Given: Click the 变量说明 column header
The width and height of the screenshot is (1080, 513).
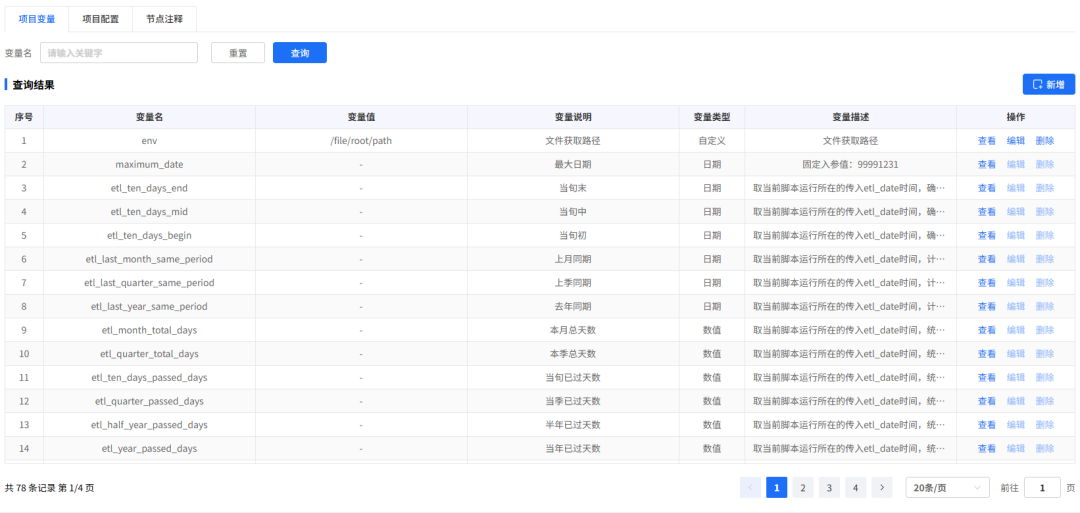Looking at the screenshot, I should click(573, 117).
